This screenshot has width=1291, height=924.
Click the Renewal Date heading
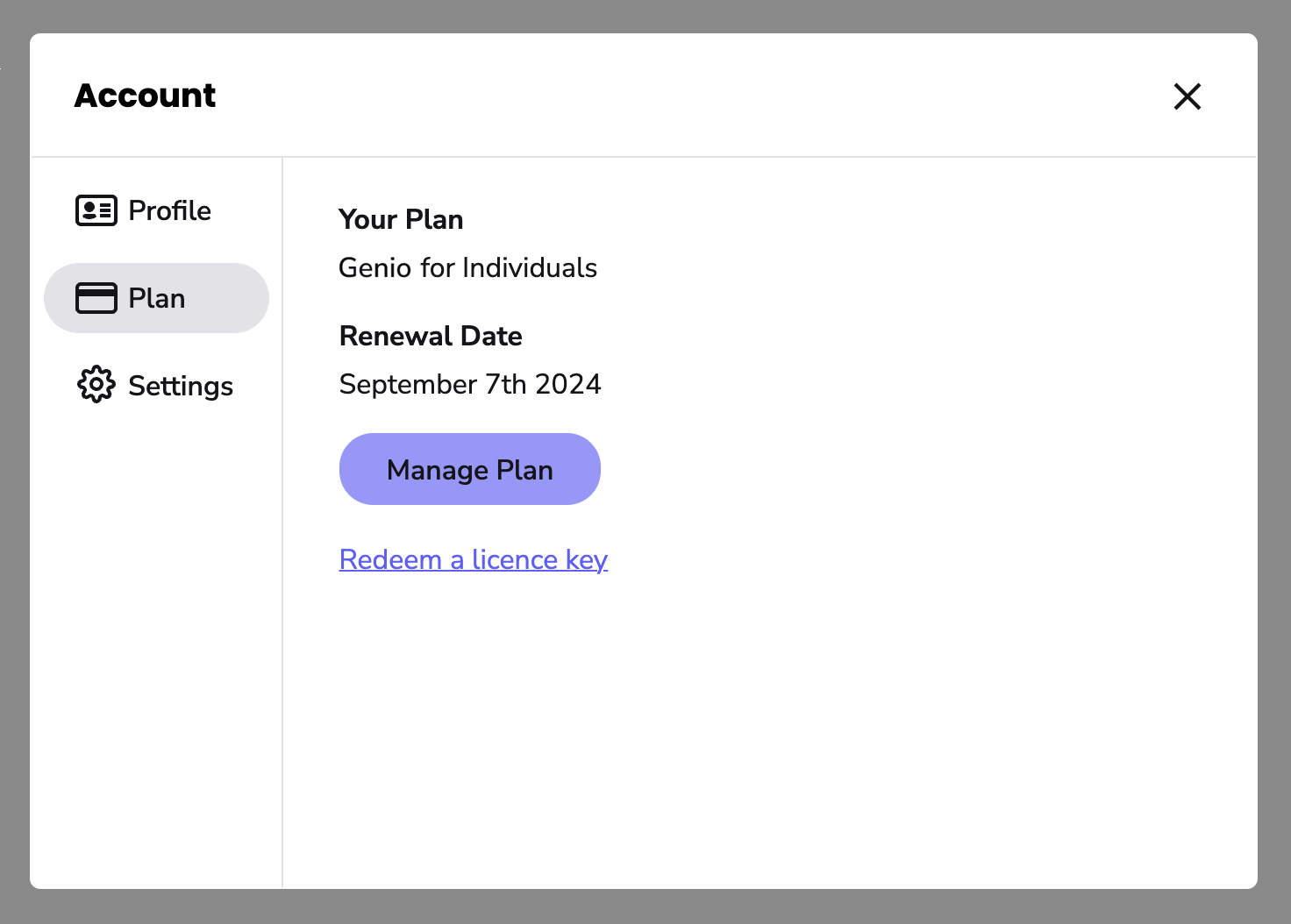[431, 336]
